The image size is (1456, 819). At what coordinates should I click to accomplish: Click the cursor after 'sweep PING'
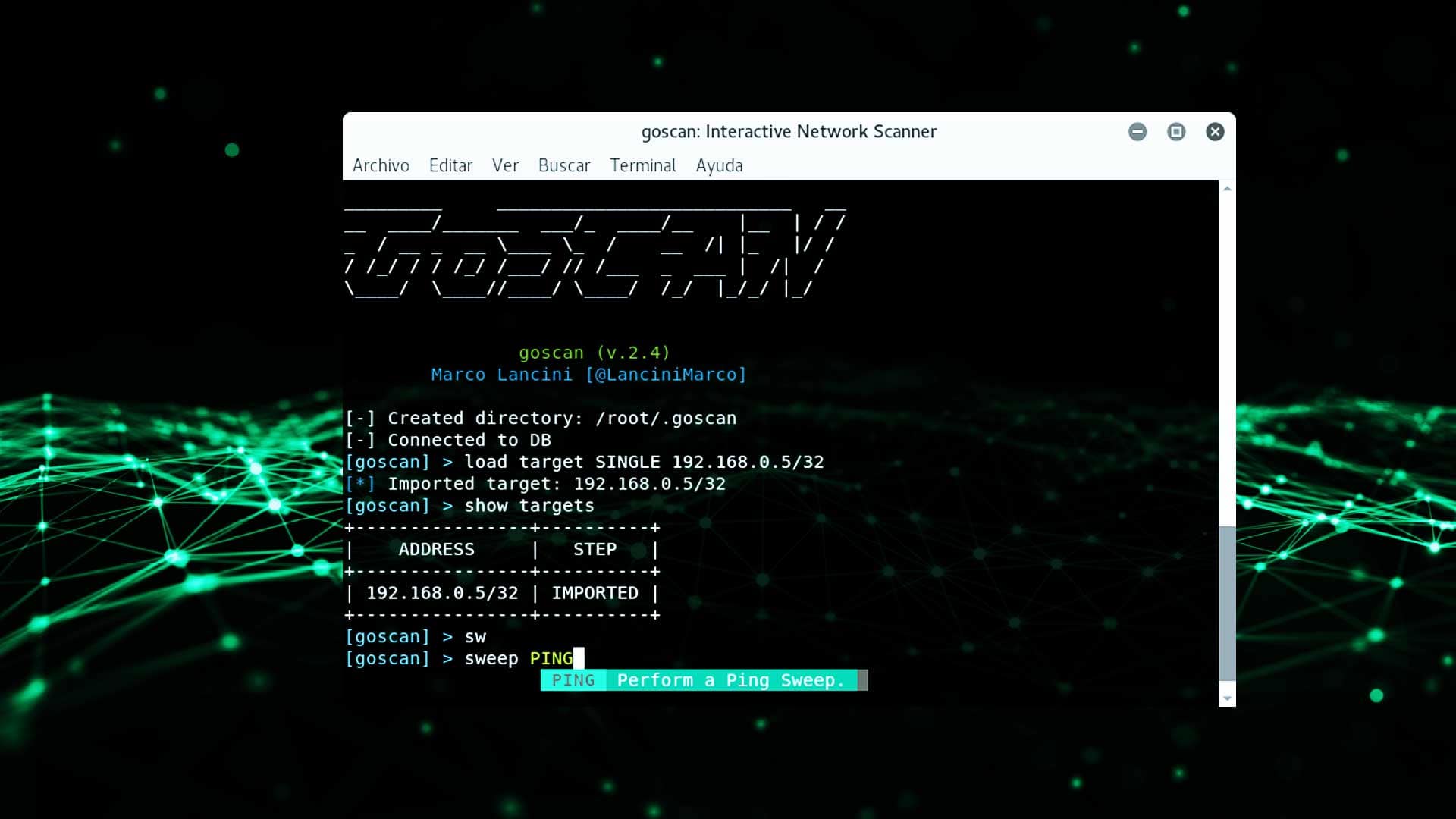(x=579, y=658)
